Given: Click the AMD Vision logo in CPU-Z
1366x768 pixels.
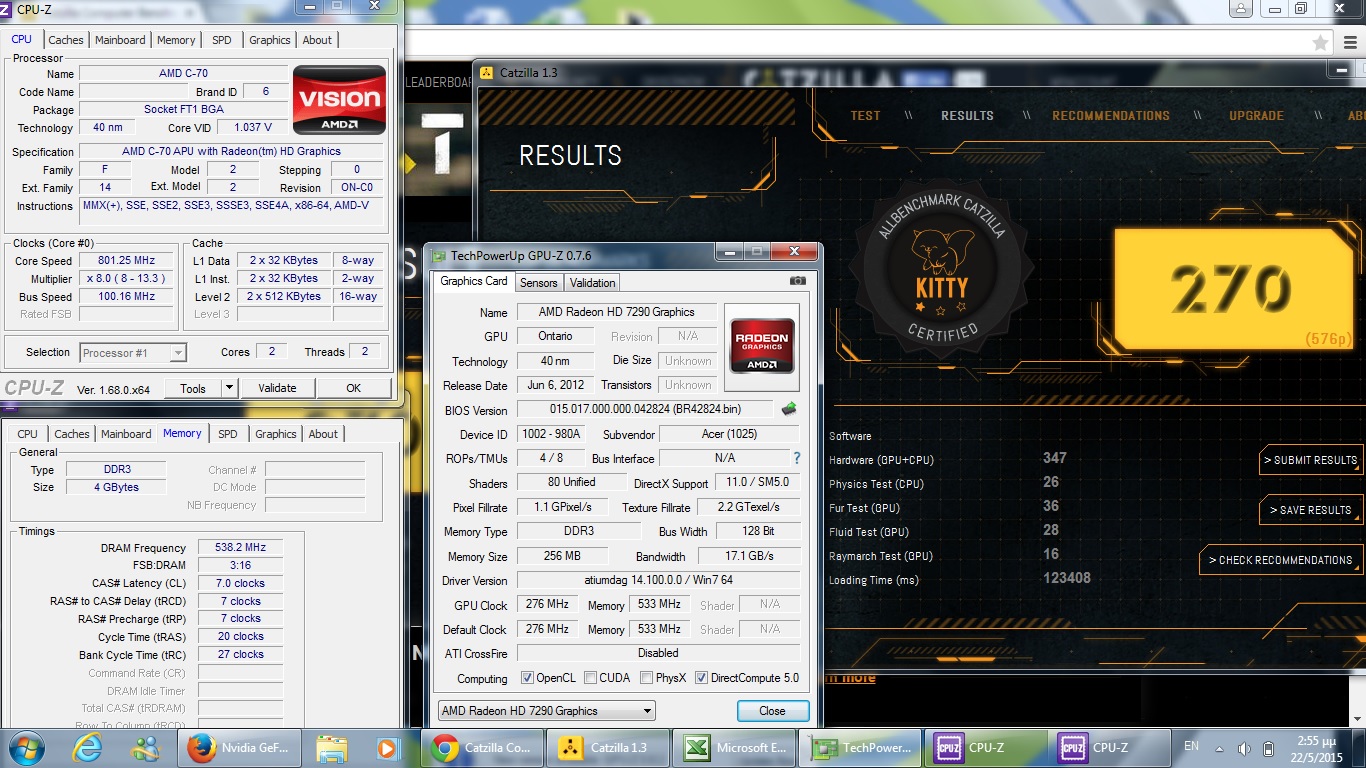Looking at the screenshot, I should (339, 100).
